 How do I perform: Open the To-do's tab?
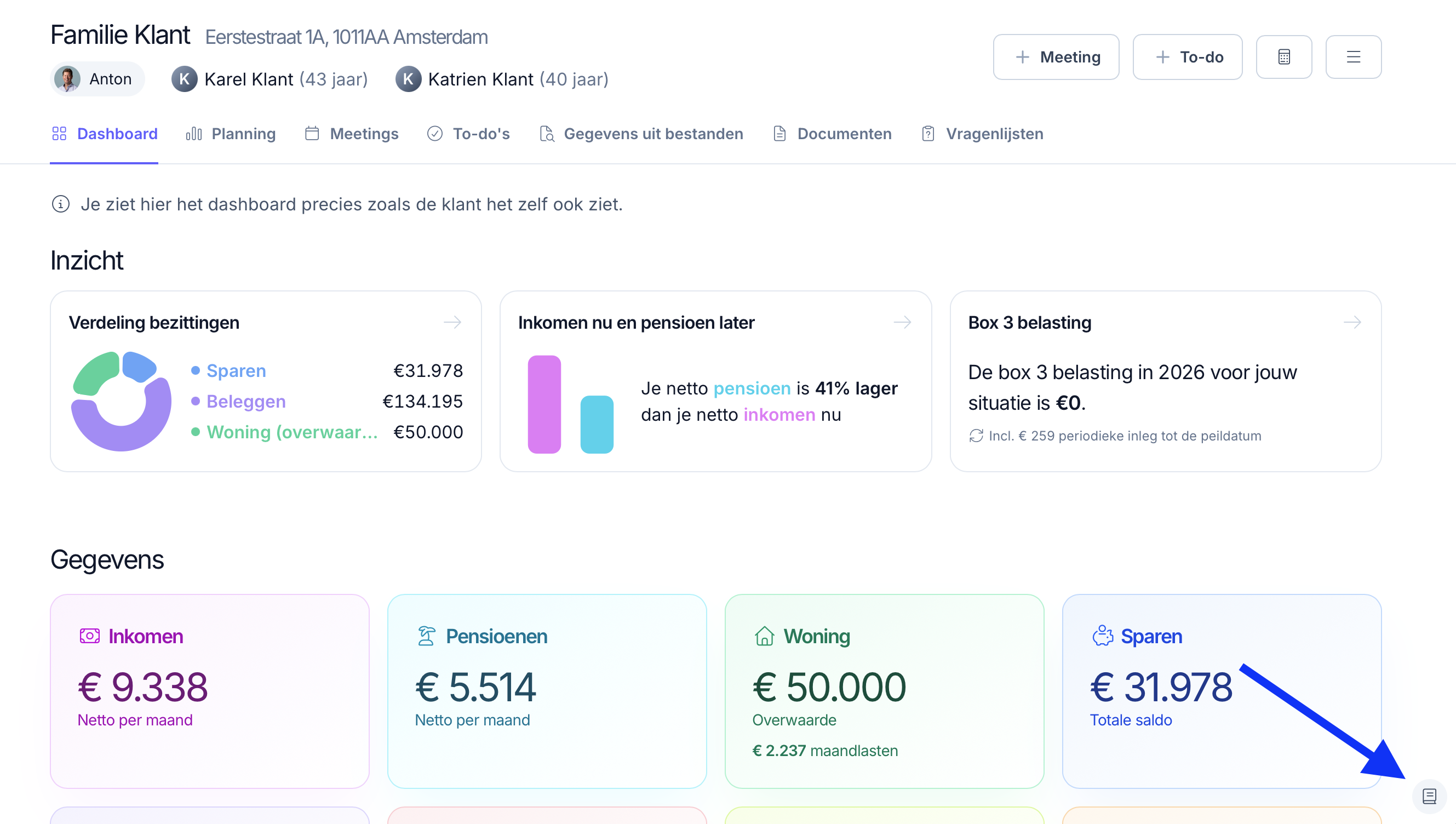468,134
